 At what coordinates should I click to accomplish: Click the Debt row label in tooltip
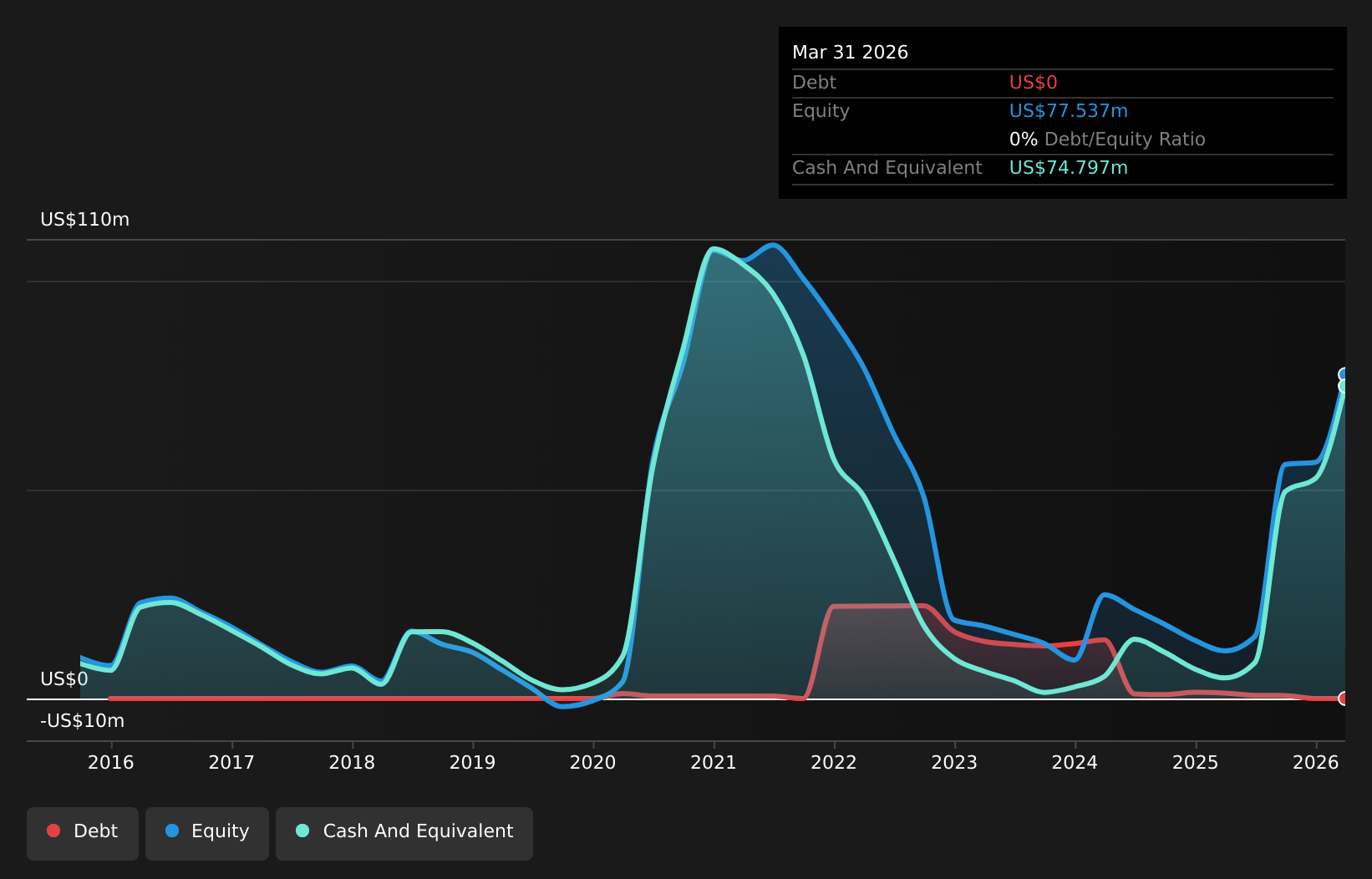(x=815, y=83)
